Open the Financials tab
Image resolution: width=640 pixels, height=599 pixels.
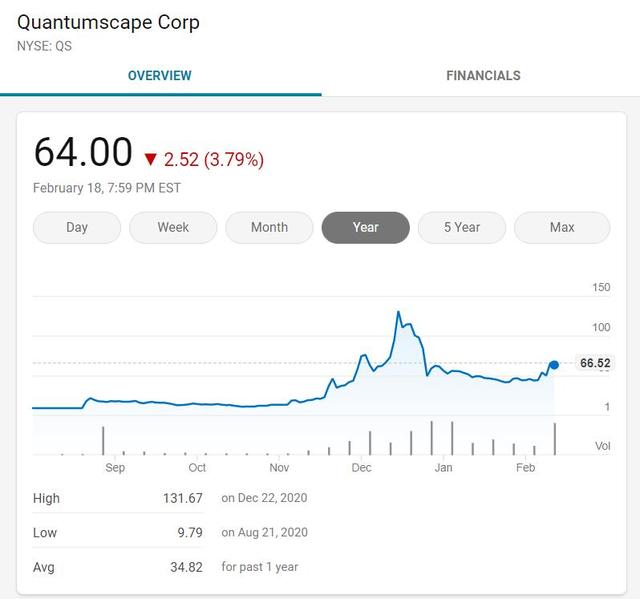[x=483, y=75]
